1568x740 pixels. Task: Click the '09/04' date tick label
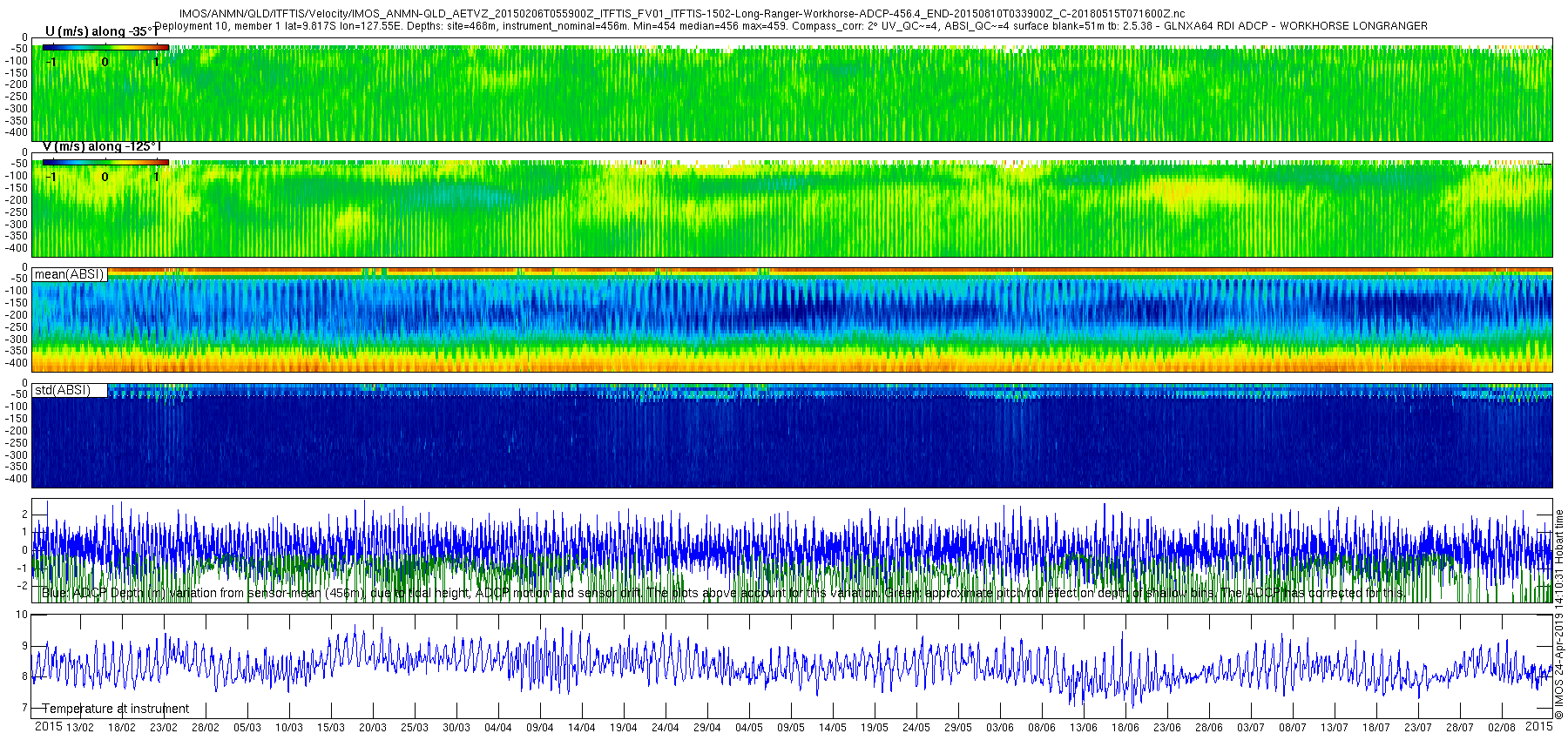[539, 728]
